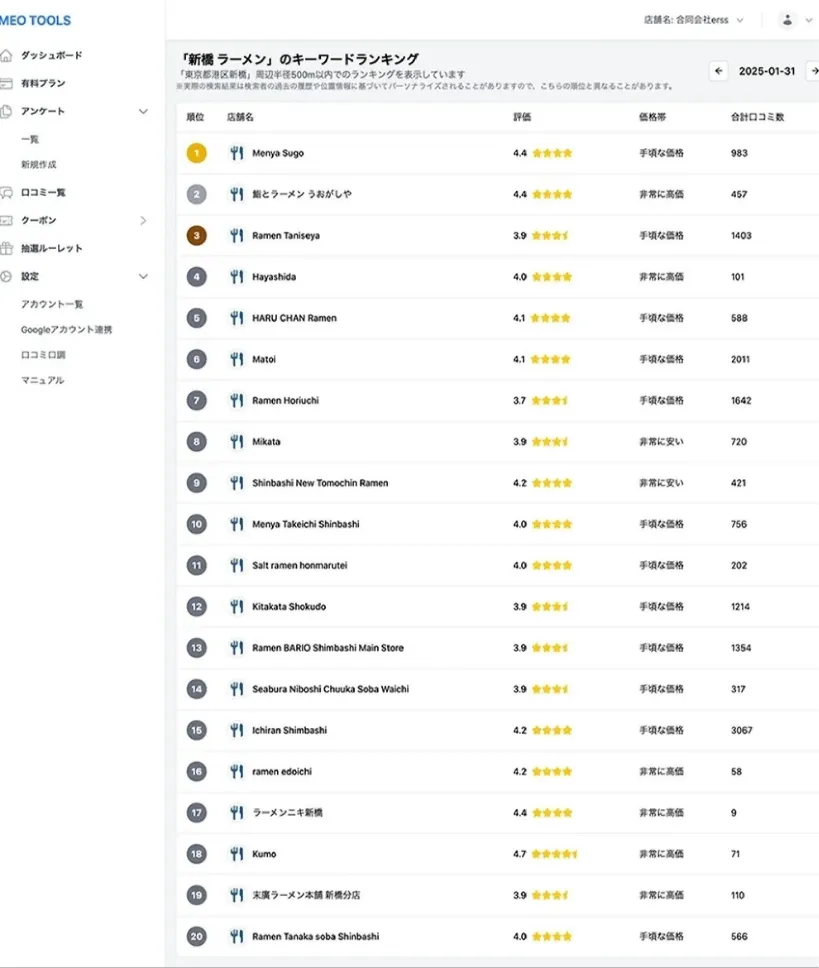Click the 2025-01-31 date field
The height and width of the screenshot is (968, 819).
767,71
